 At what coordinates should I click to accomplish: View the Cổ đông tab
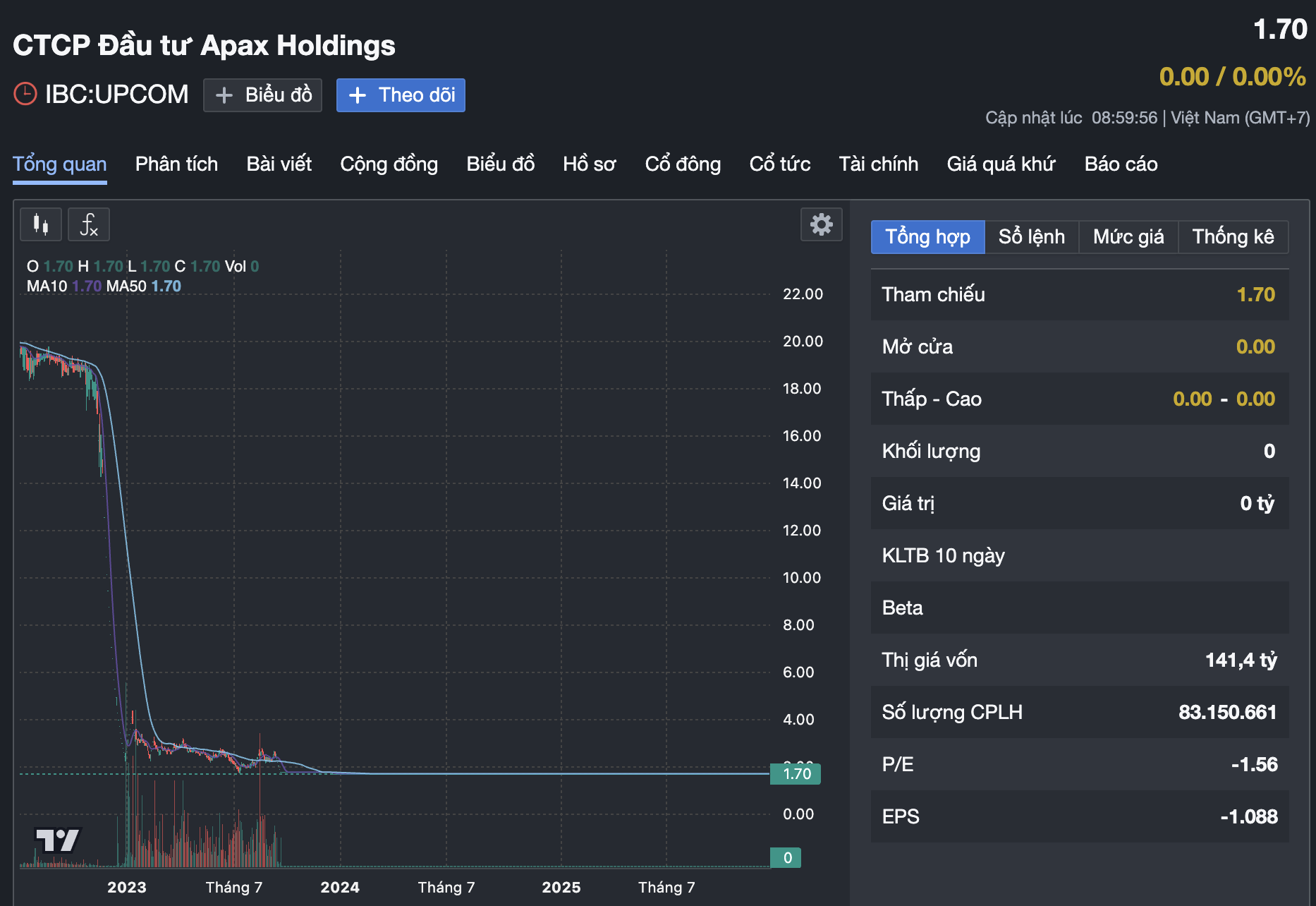(683, 164)
